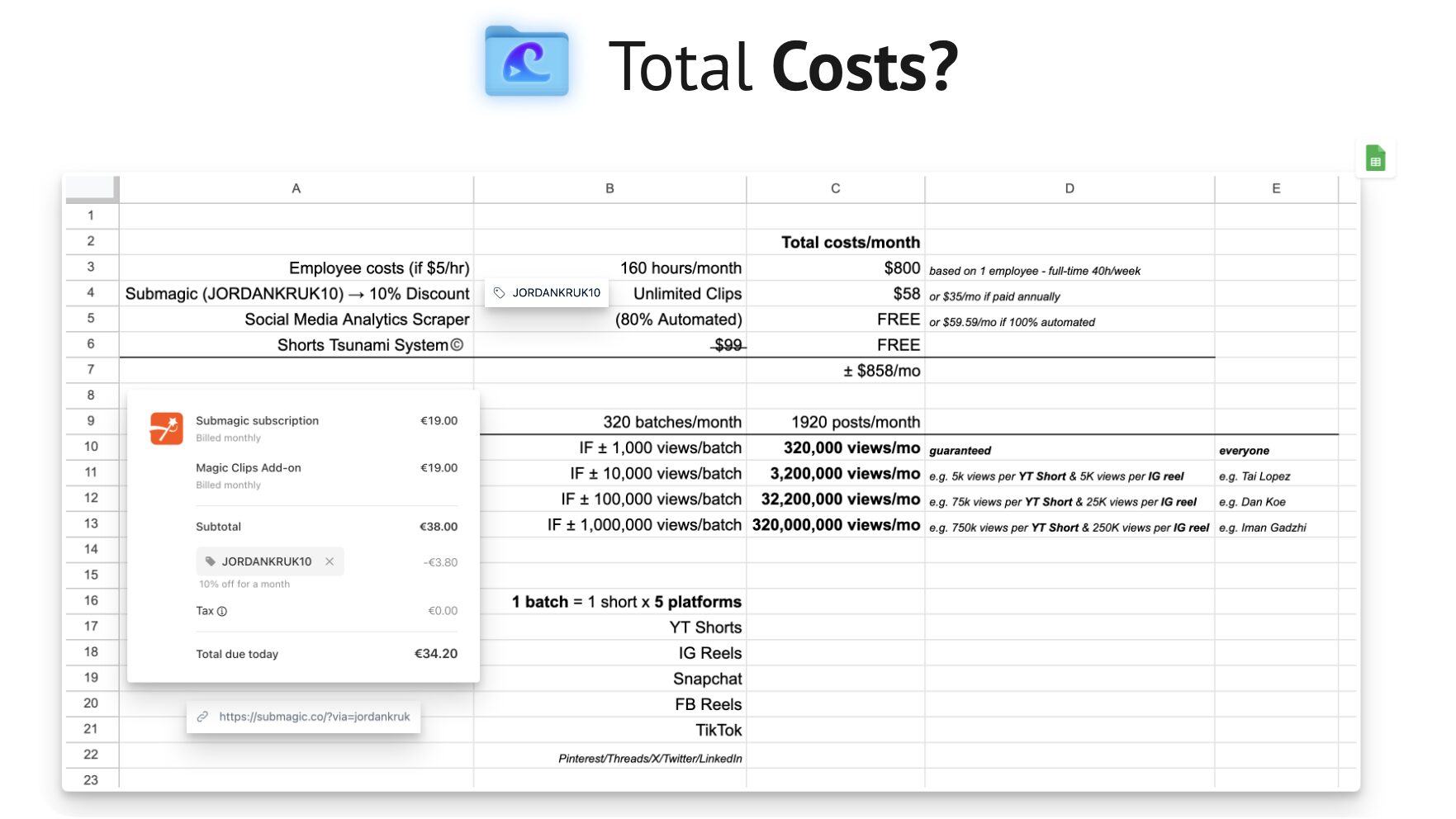Select the ± $858/mo total cell
Screen dimensions: 1456x819
[835, 372]
